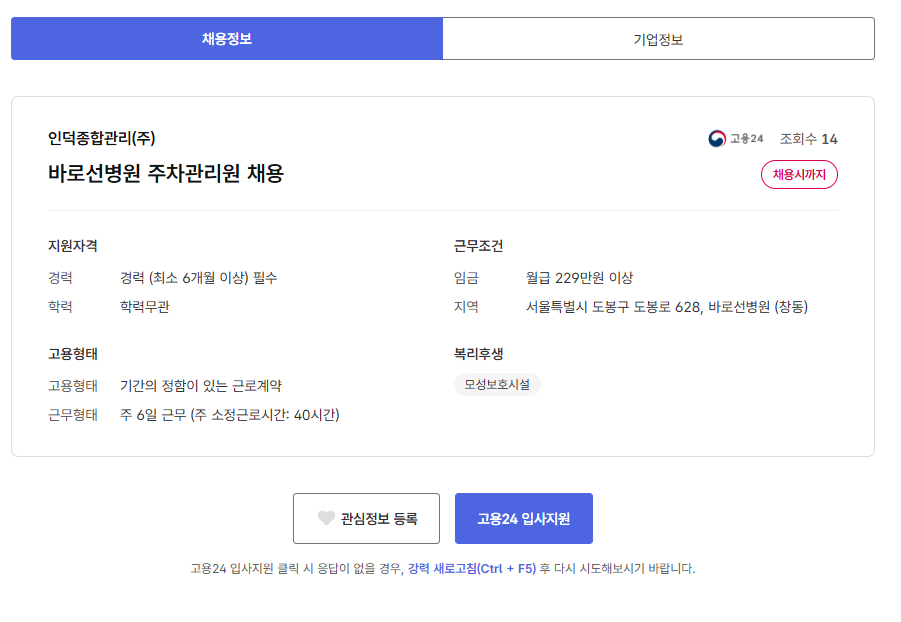Click the heart icon for 관심정보 등록

pos(326,518)
